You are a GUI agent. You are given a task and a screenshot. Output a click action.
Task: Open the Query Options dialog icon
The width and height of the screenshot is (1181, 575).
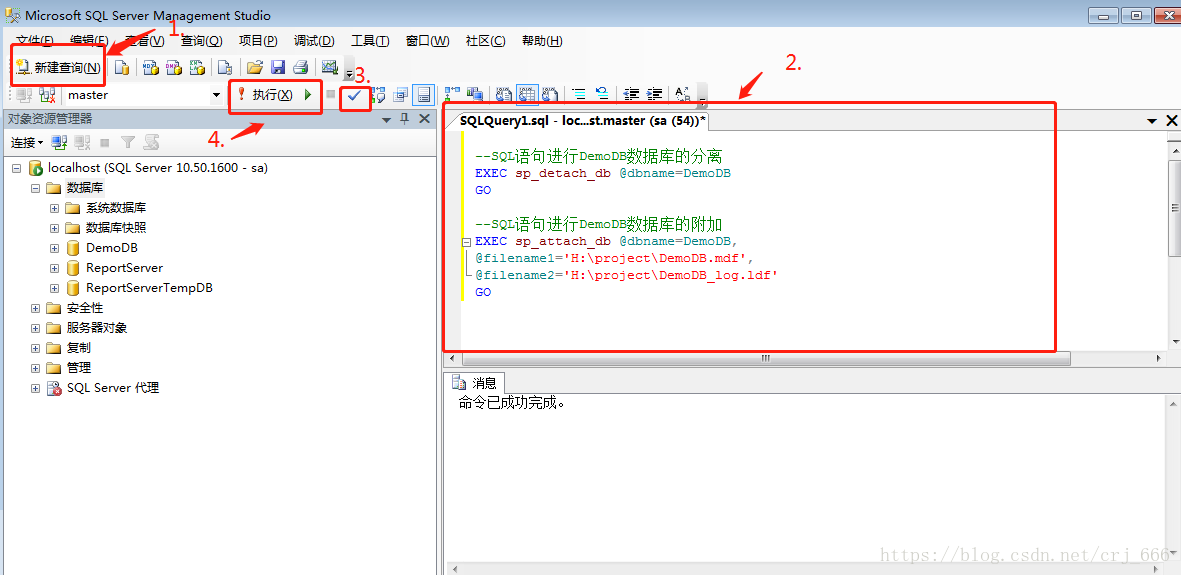[401, 95]
